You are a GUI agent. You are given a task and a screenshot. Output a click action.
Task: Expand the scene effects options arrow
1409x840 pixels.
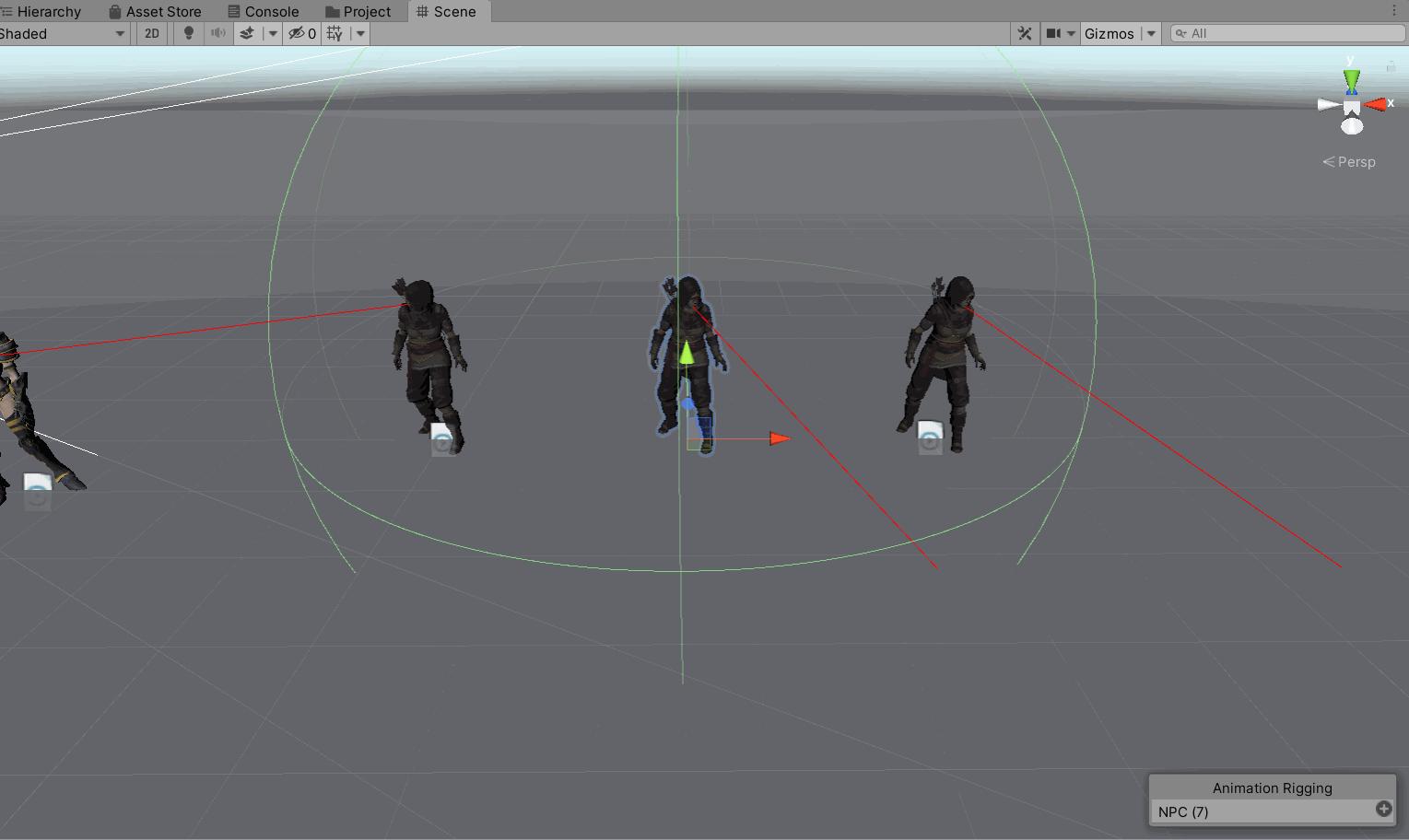[272, 33]
